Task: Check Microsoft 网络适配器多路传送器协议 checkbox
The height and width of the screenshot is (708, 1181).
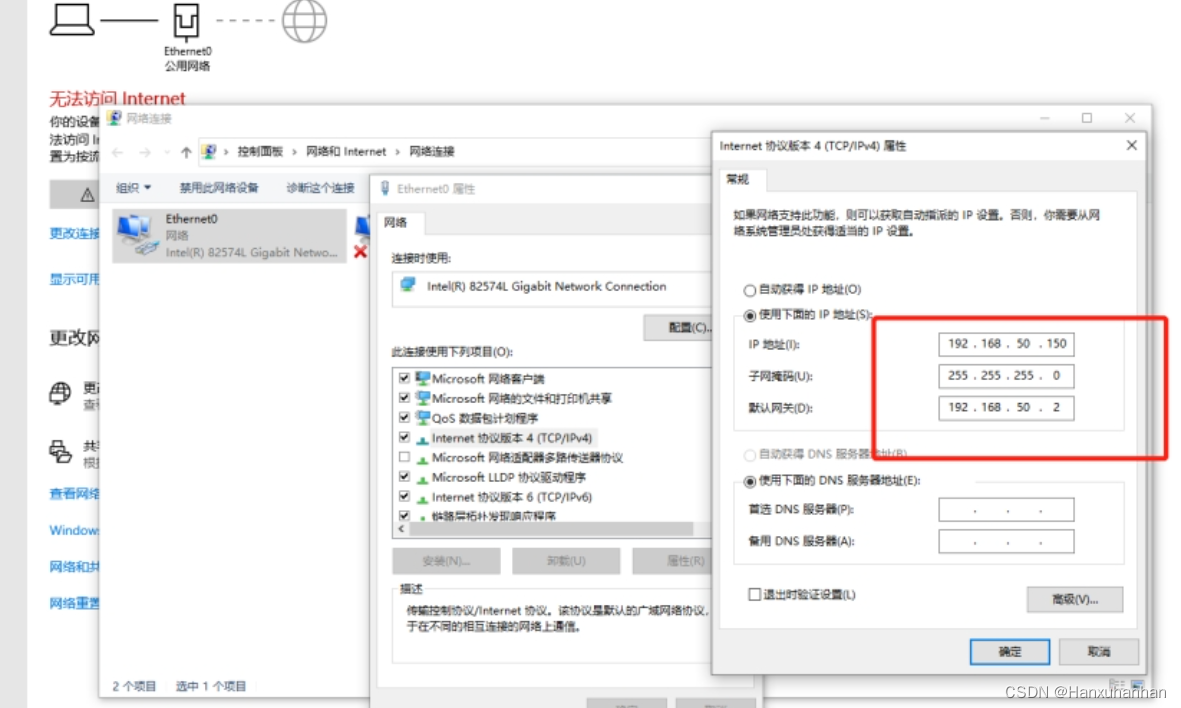Action: [404, 456]
